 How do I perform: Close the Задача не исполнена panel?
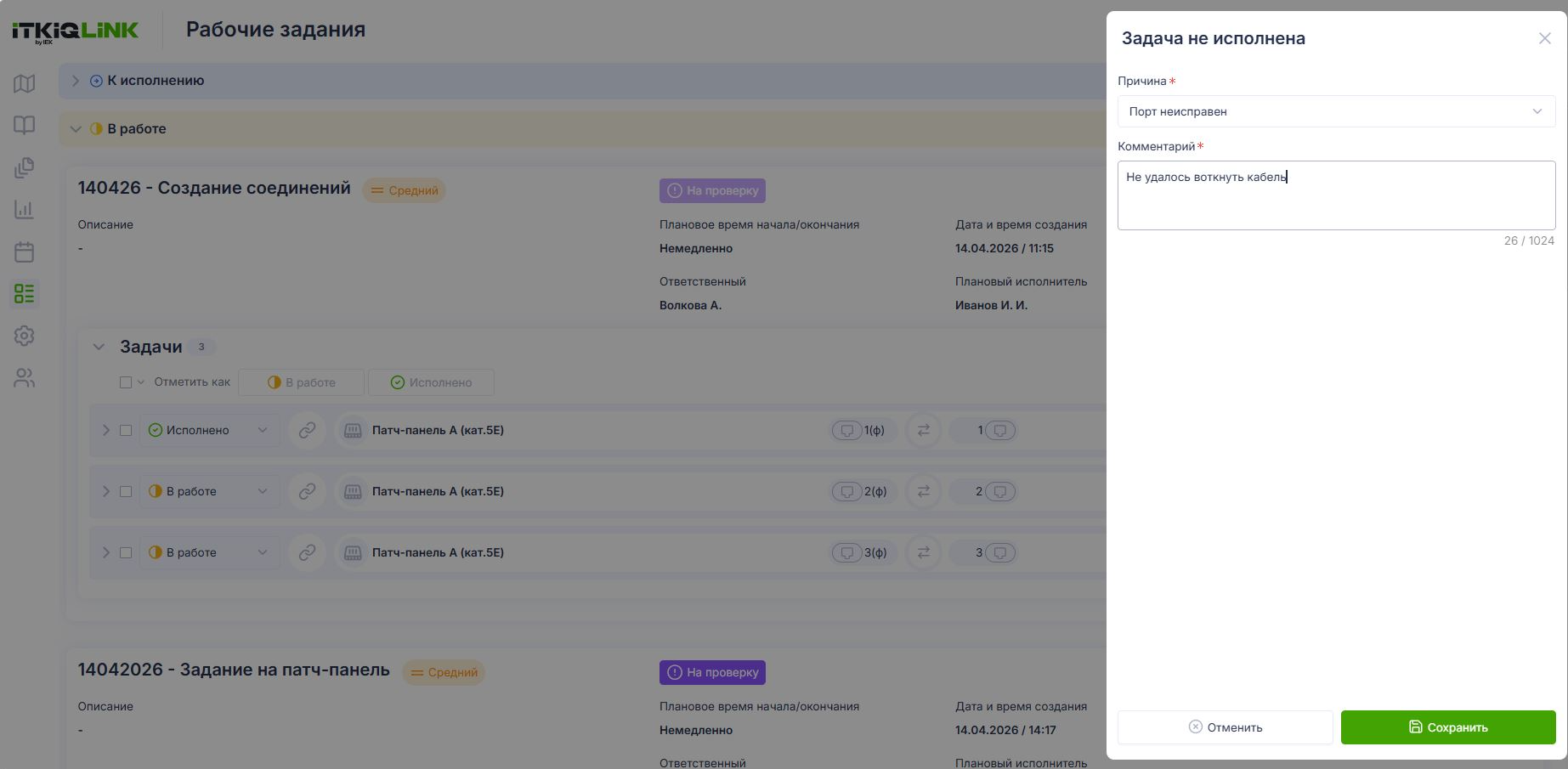(x=1544, y=38)
